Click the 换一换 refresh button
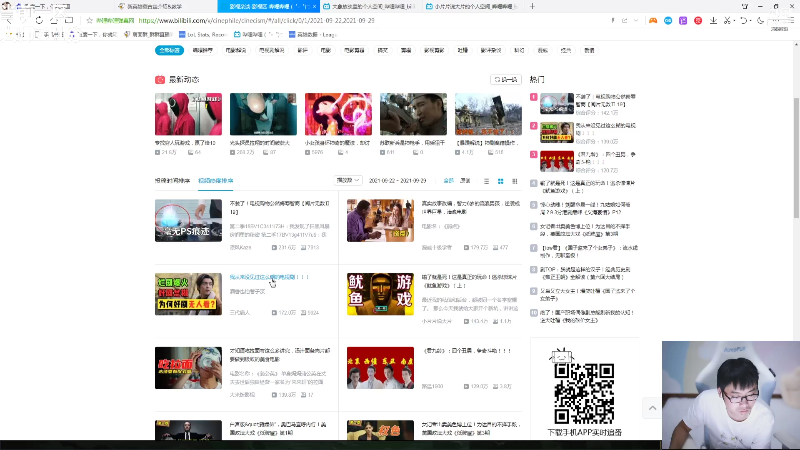This screenshot has height=450, width=800. point(506,80)
